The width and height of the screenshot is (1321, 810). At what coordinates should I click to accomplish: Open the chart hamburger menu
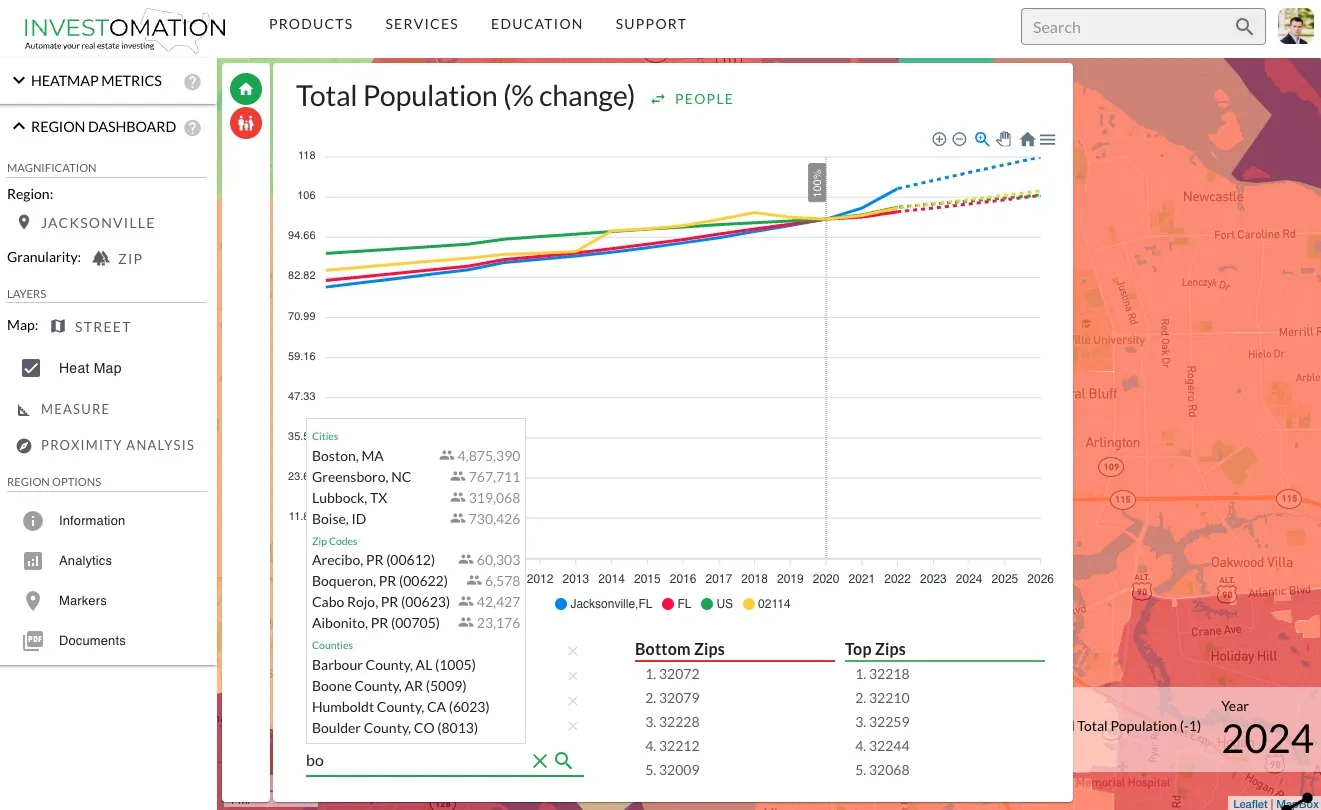[x=1047, y=140]
